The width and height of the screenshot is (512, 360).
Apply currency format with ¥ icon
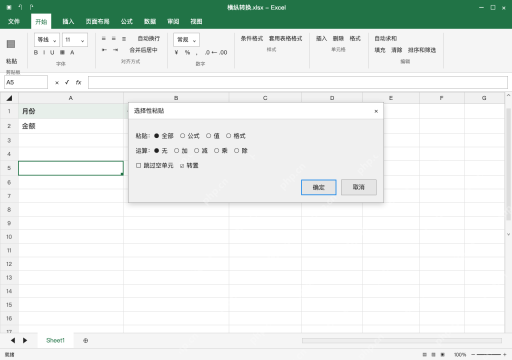click(176, 52)
